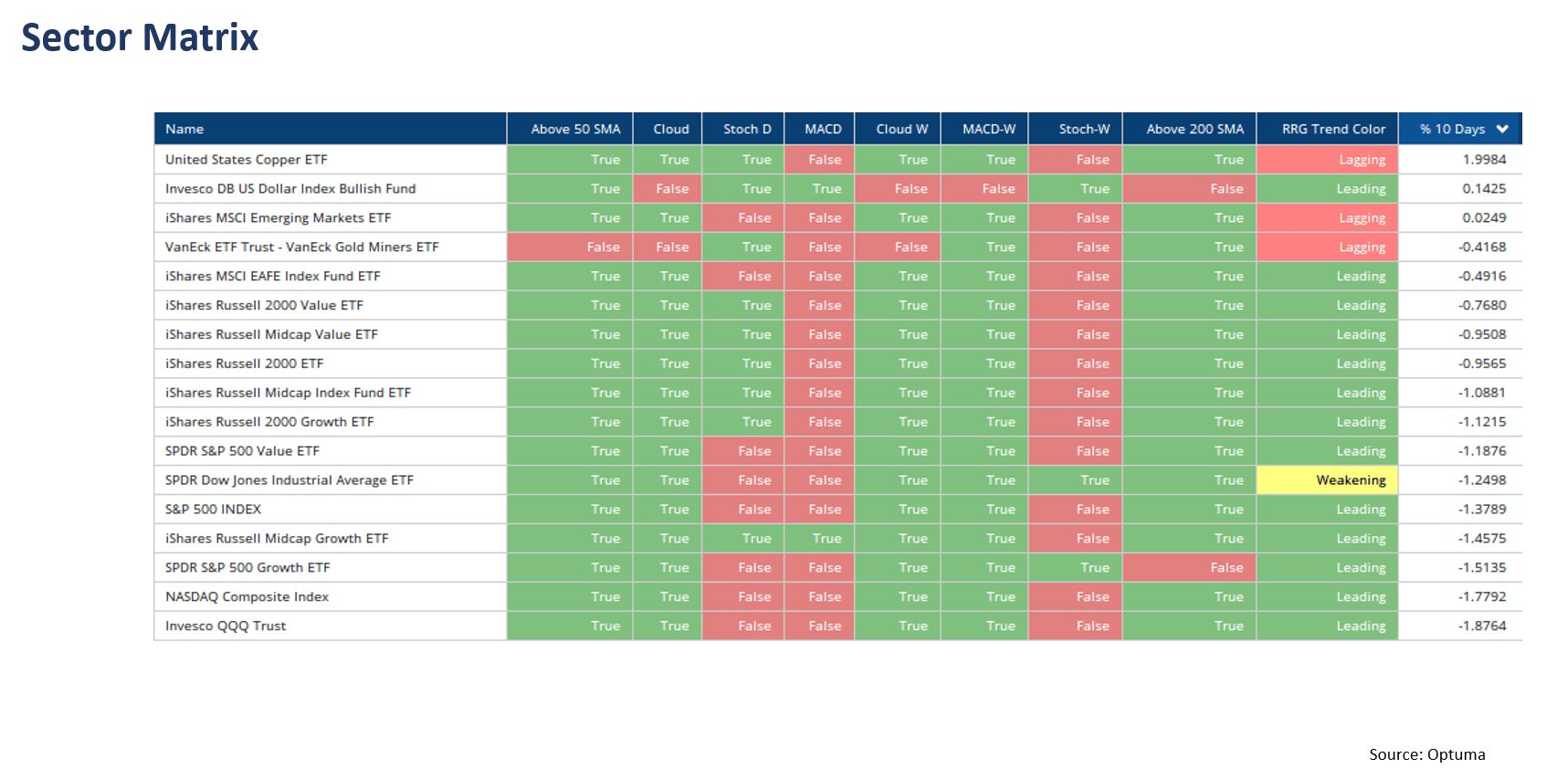1568x769 pixels.
Task: Click False under Stoch D for NASDAQ Composite Index
Action: (743, 597)
